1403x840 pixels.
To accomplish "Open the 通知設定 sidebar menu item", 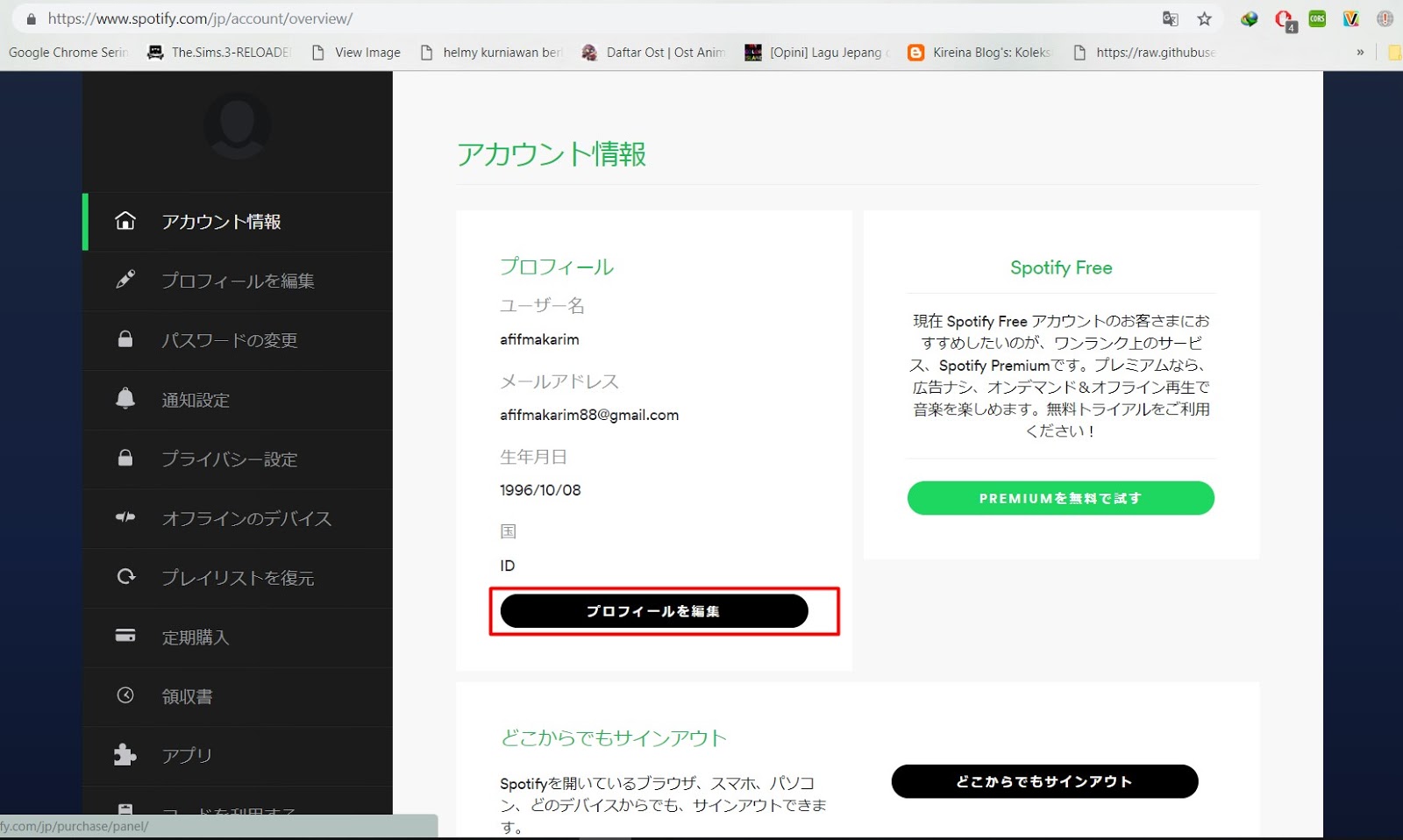I will 238,400.
